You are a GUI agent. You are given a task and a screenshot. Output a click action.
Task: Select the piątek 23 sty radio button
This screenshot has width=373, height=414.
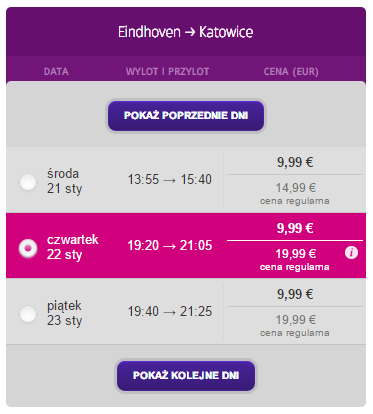(28, 314)
